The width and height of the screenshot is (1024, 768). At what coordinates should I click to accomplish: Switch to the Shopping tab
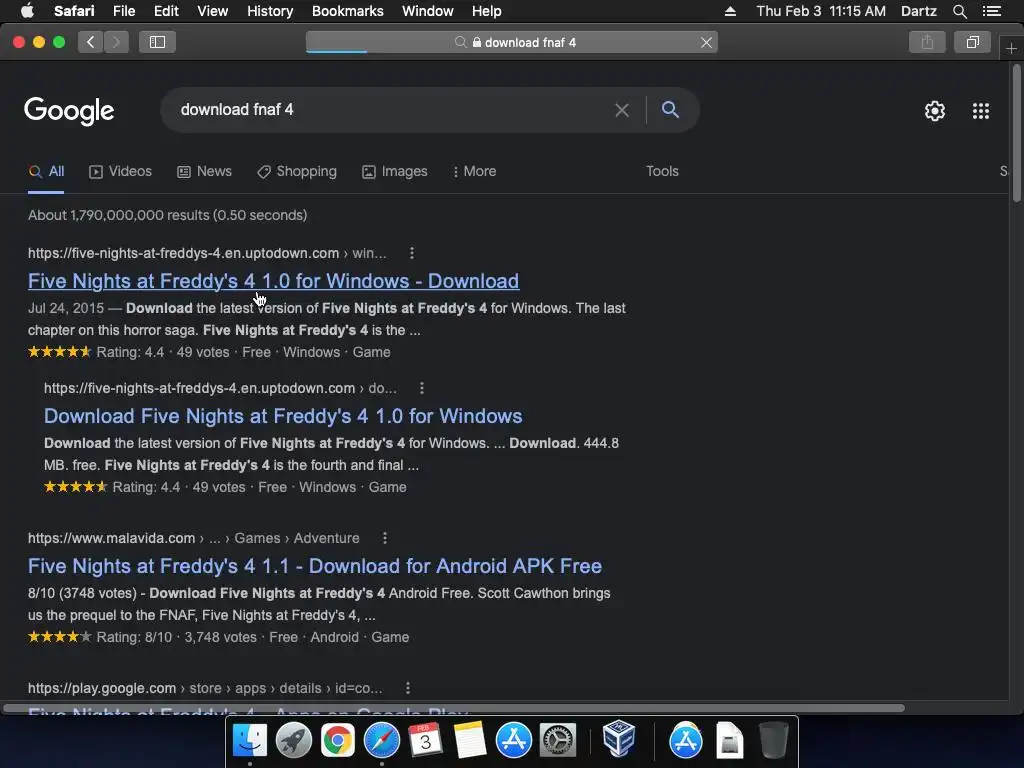pos(296,171)
